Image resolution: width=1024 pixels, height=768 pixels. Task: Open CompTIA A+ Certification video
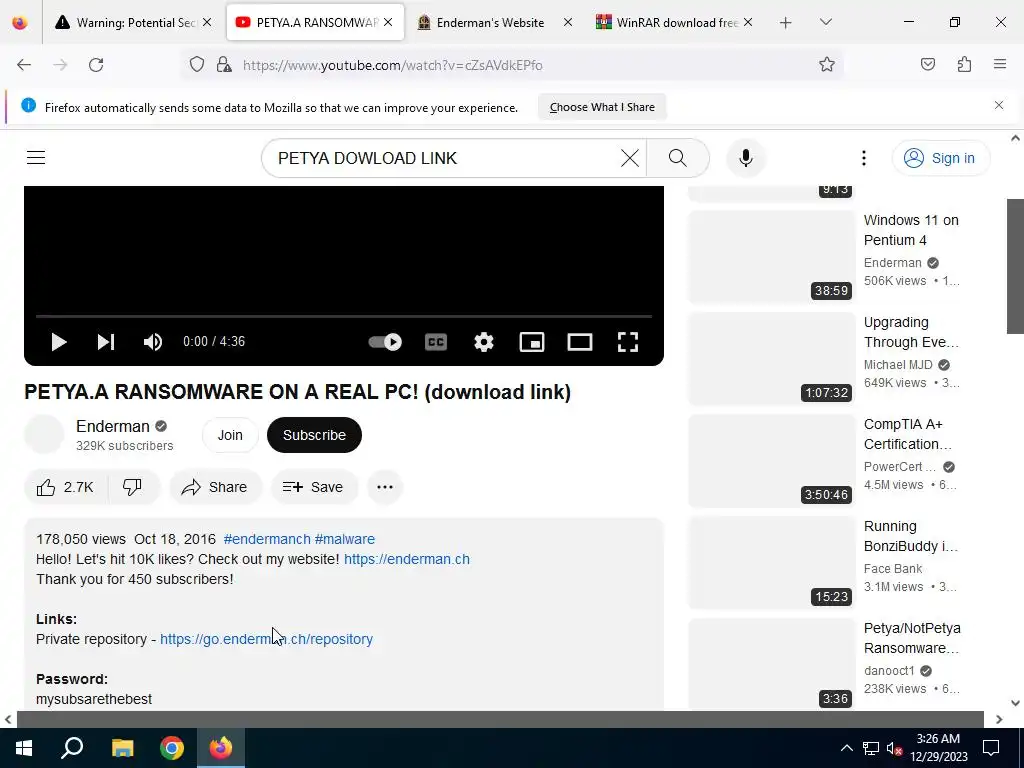[908, 434]
